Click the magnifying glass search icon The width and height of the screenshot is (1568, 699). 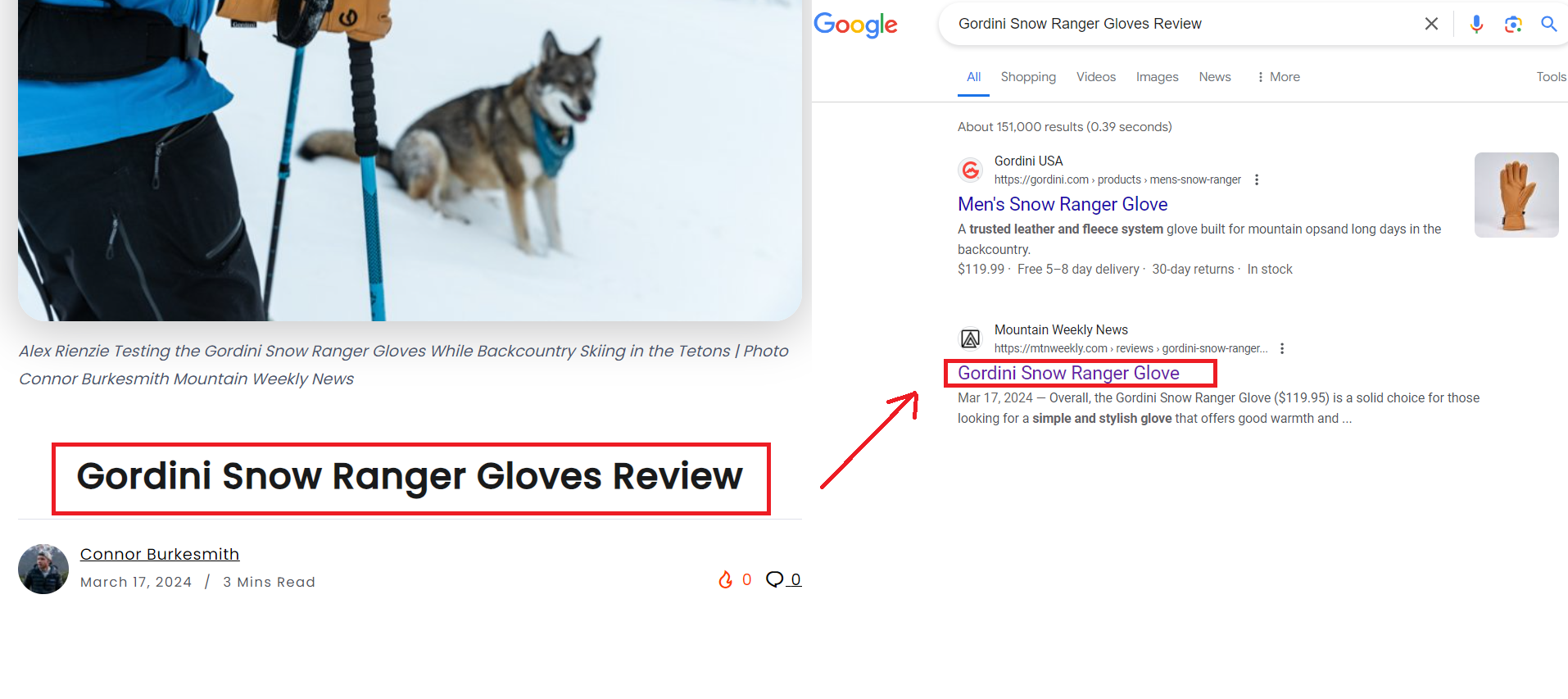pyautogui.click(x=1548, y=24)
